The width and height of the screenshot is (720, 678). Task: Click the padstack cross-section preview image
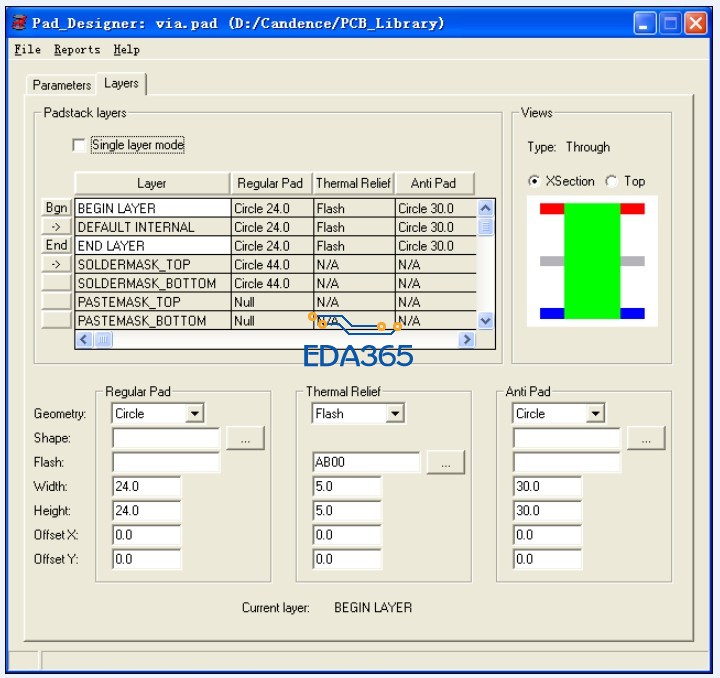pos(592,261)
